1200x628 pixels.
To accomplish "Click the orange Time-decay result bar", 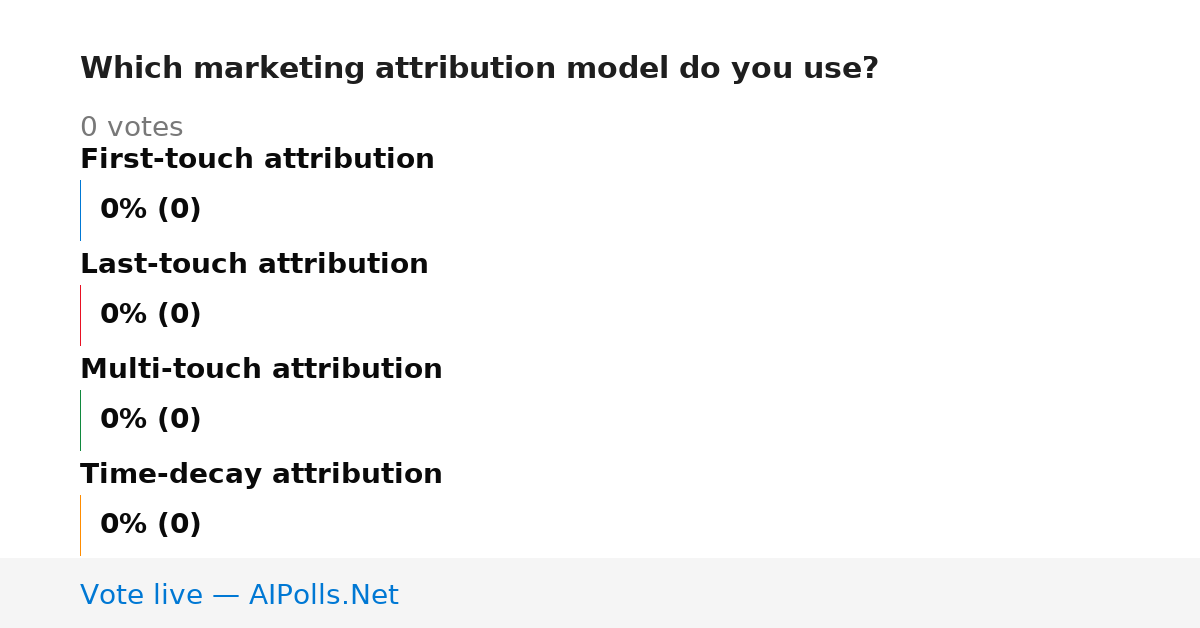I will (80, 525).
